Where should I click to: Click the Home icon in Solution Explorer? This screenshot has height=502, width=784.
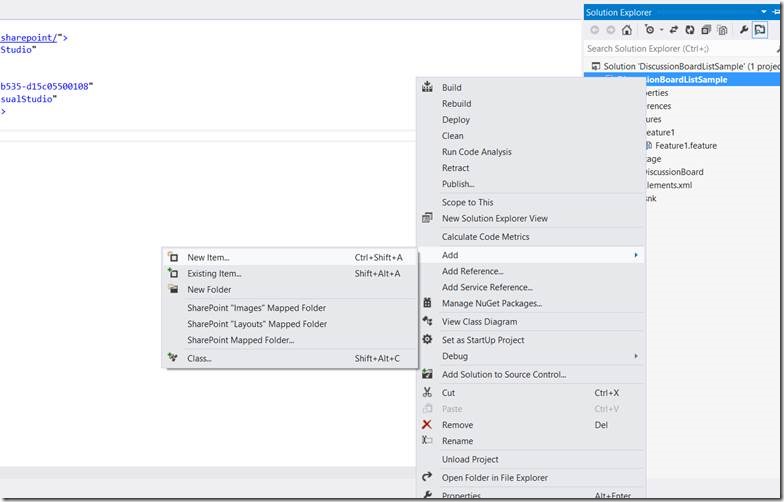[626, 30]
